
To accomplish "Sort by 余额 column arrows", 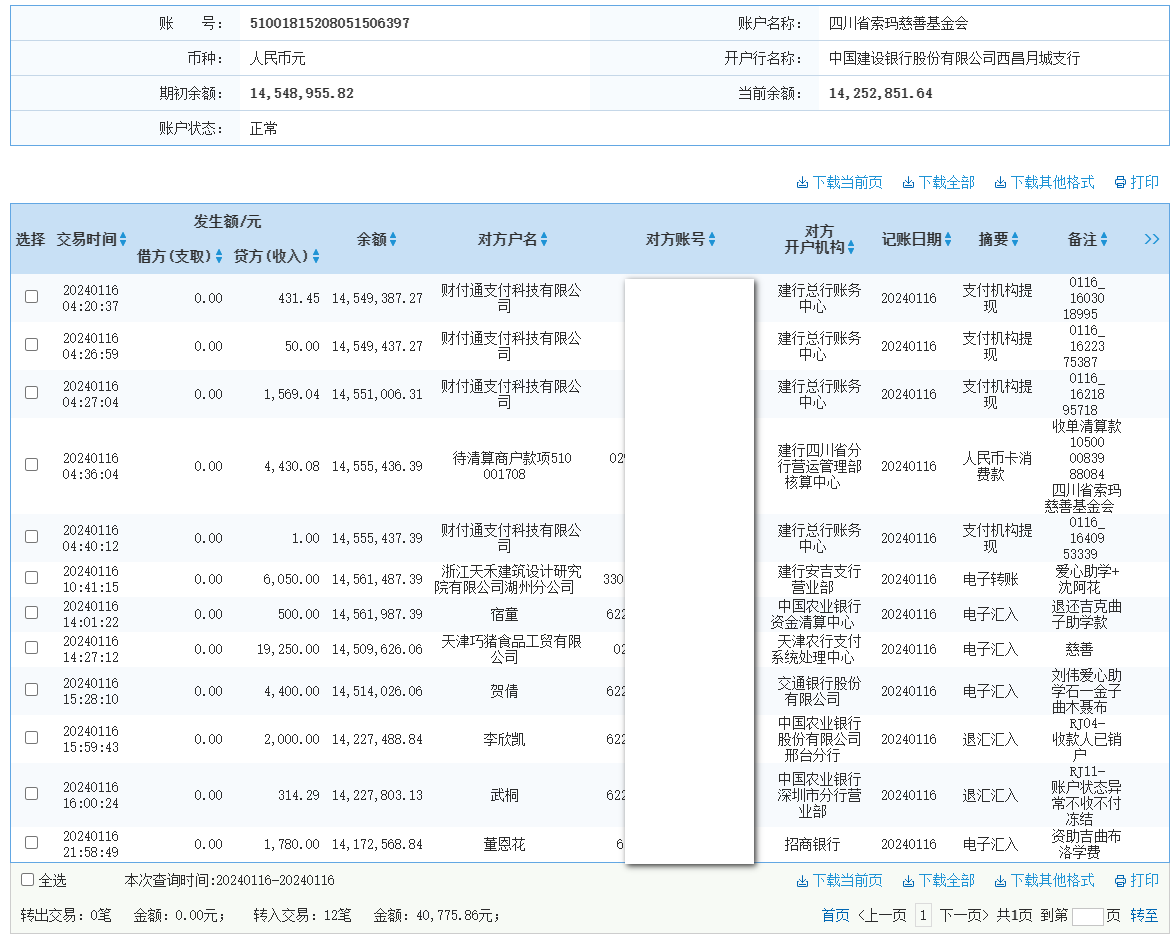I will 393,239.
